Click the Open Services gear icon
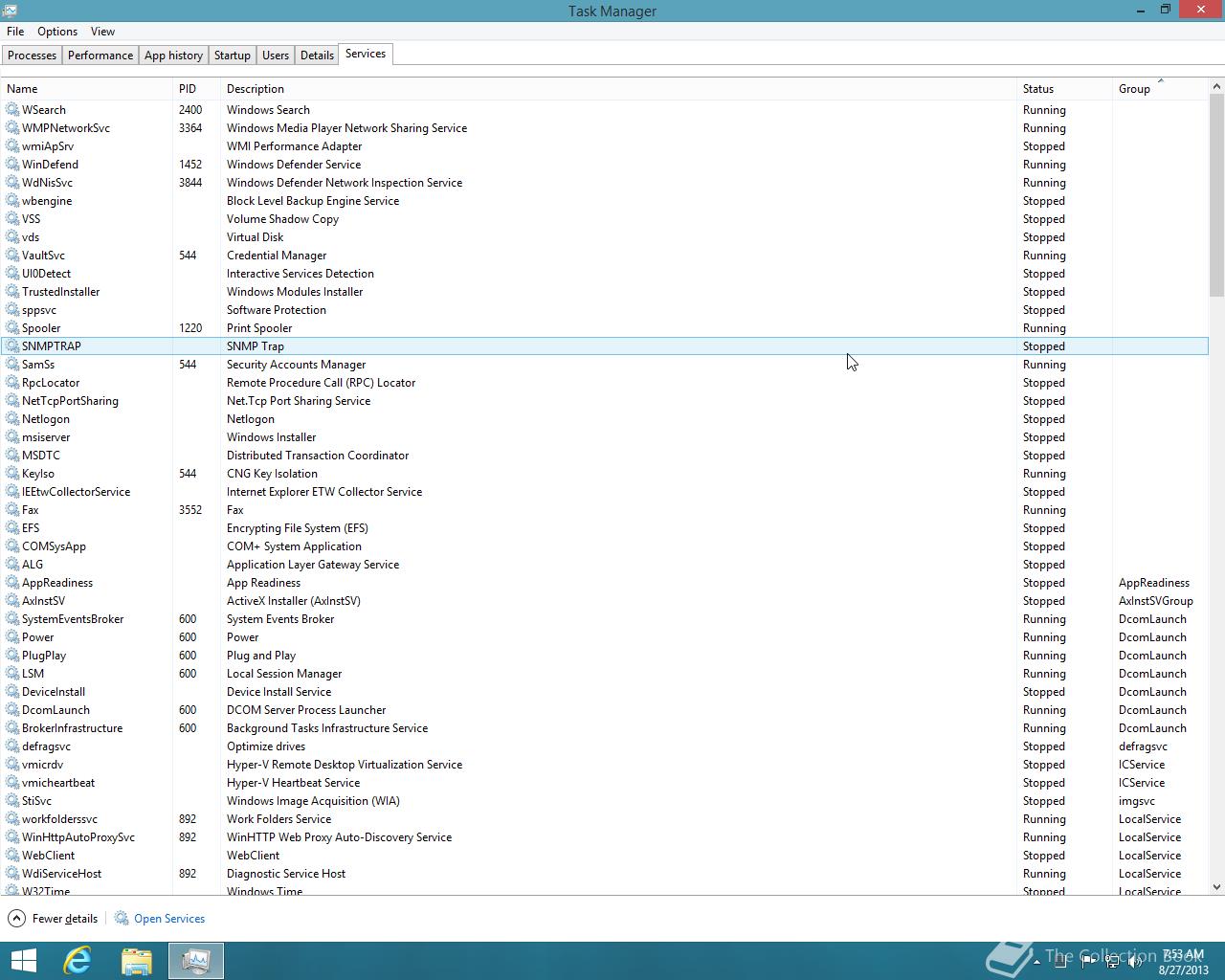 (x=122, y=919)
